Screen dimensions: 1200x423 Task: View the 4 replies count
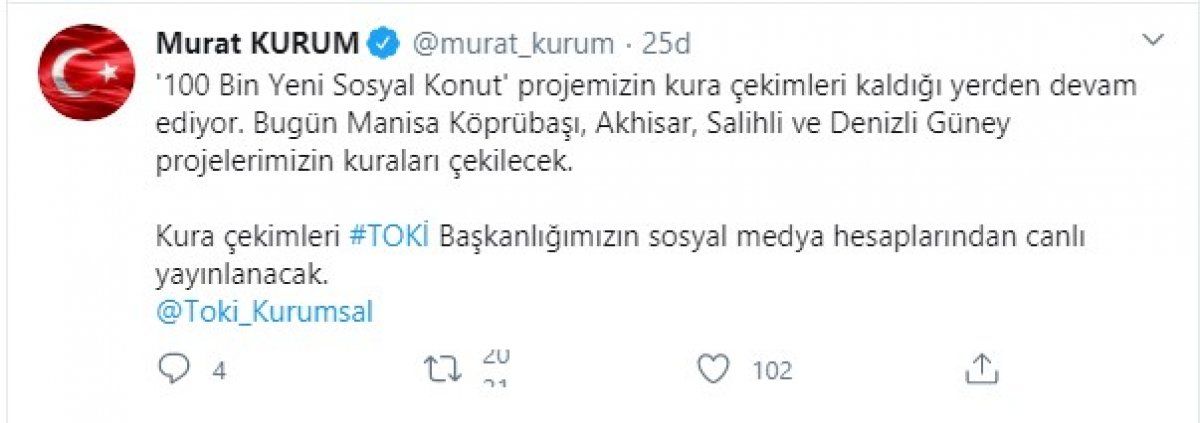(x=217, y=371)
